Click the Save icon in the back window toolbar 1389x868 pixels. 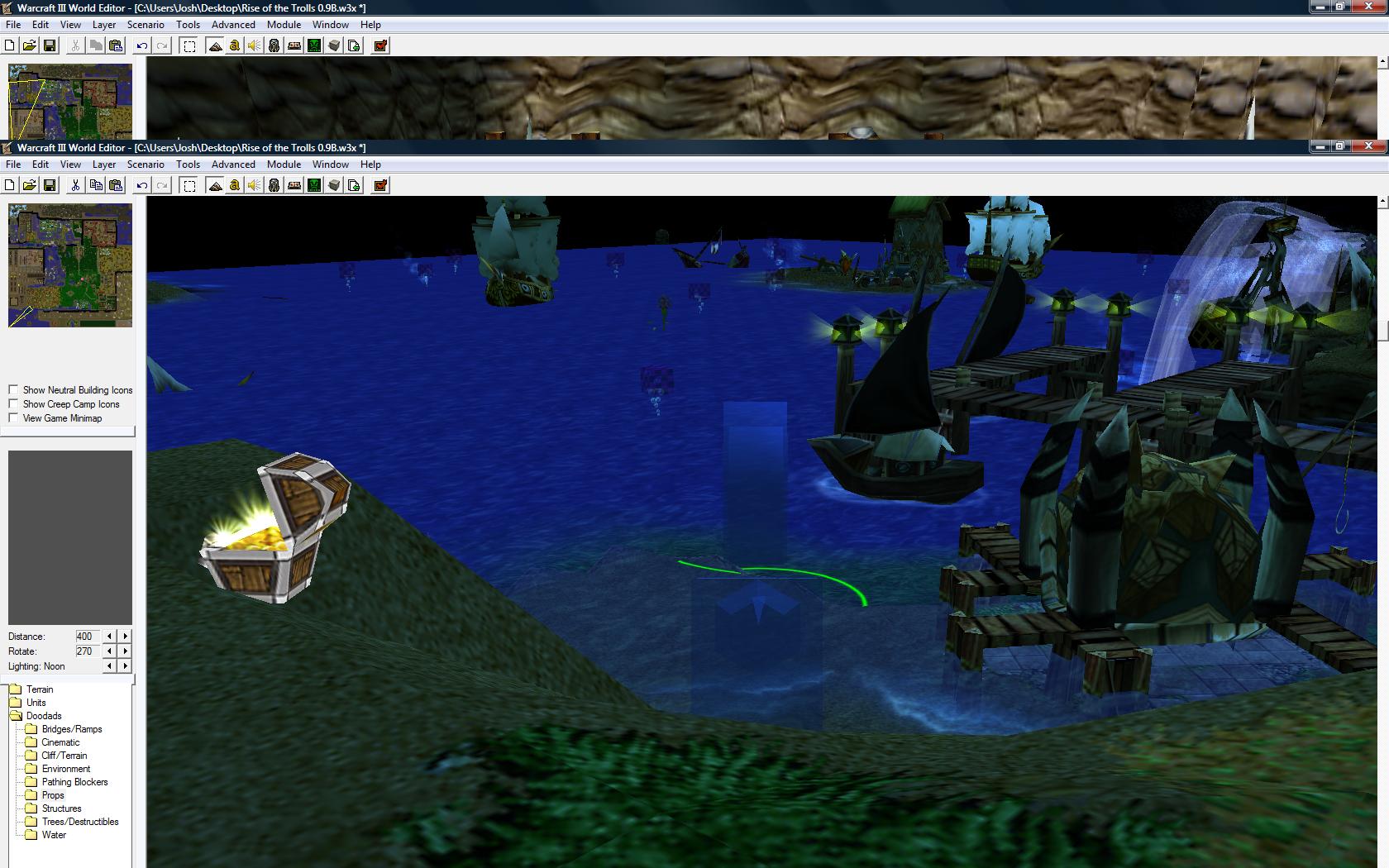(x=49, y=45)
